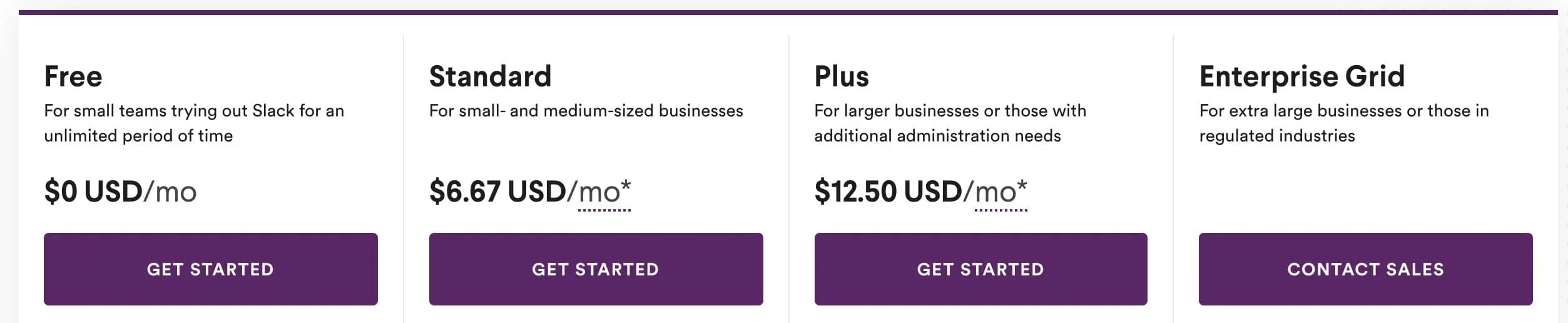The width and height of the screenshot is (1568, 323).
Task: Click the CONTACT SALES button
Action: click(1365, 269)
